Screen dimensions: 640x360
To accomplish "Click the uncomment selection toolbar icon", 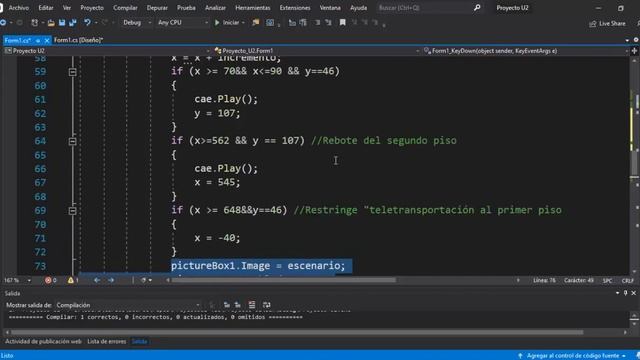I will pyautogui.click(x=328, y=23).
